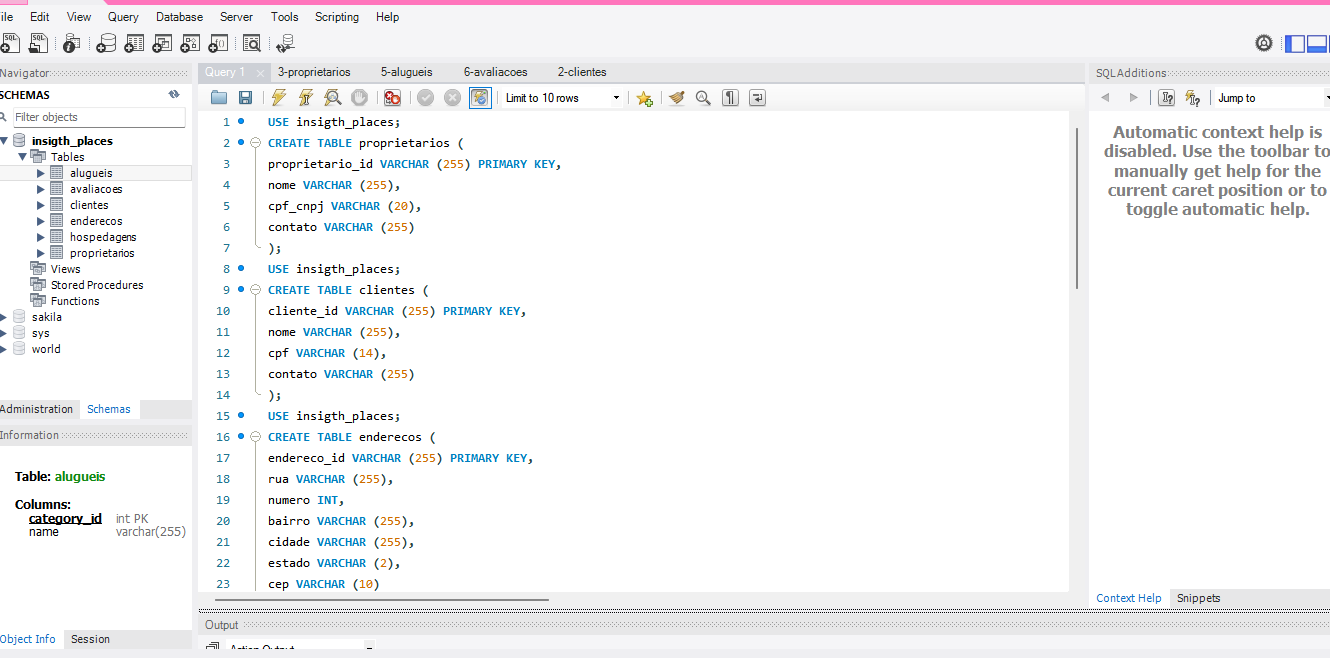
Task: Open the Database menu
Action: (x=179, y=17)
